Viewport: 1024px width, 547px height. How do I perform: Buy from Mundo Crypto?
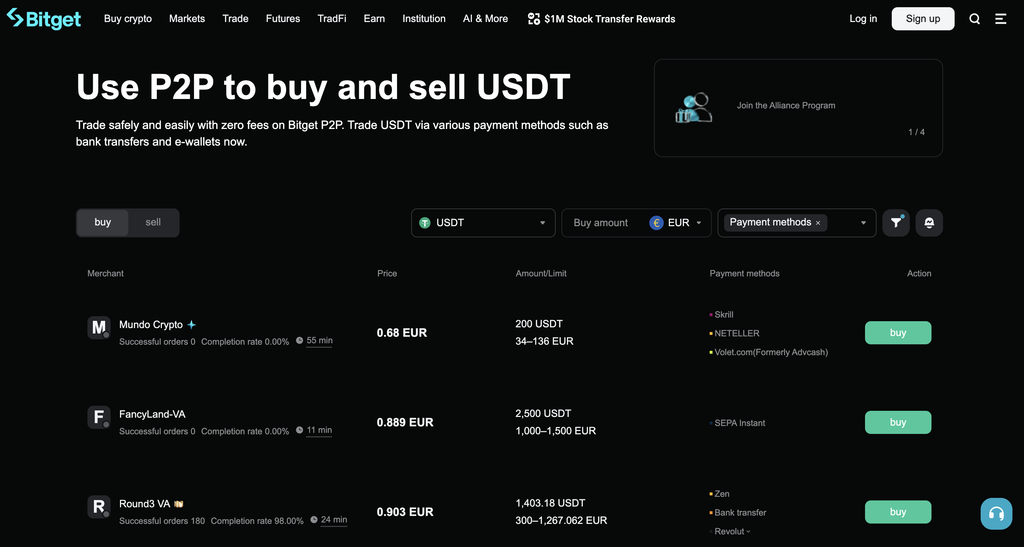click(898, 333)
